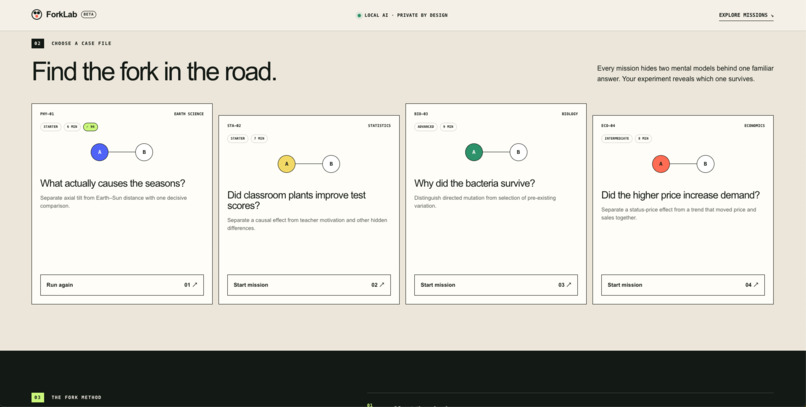
Task: Click Run again on the seasons mission
Action: click(x=122, y=285)
